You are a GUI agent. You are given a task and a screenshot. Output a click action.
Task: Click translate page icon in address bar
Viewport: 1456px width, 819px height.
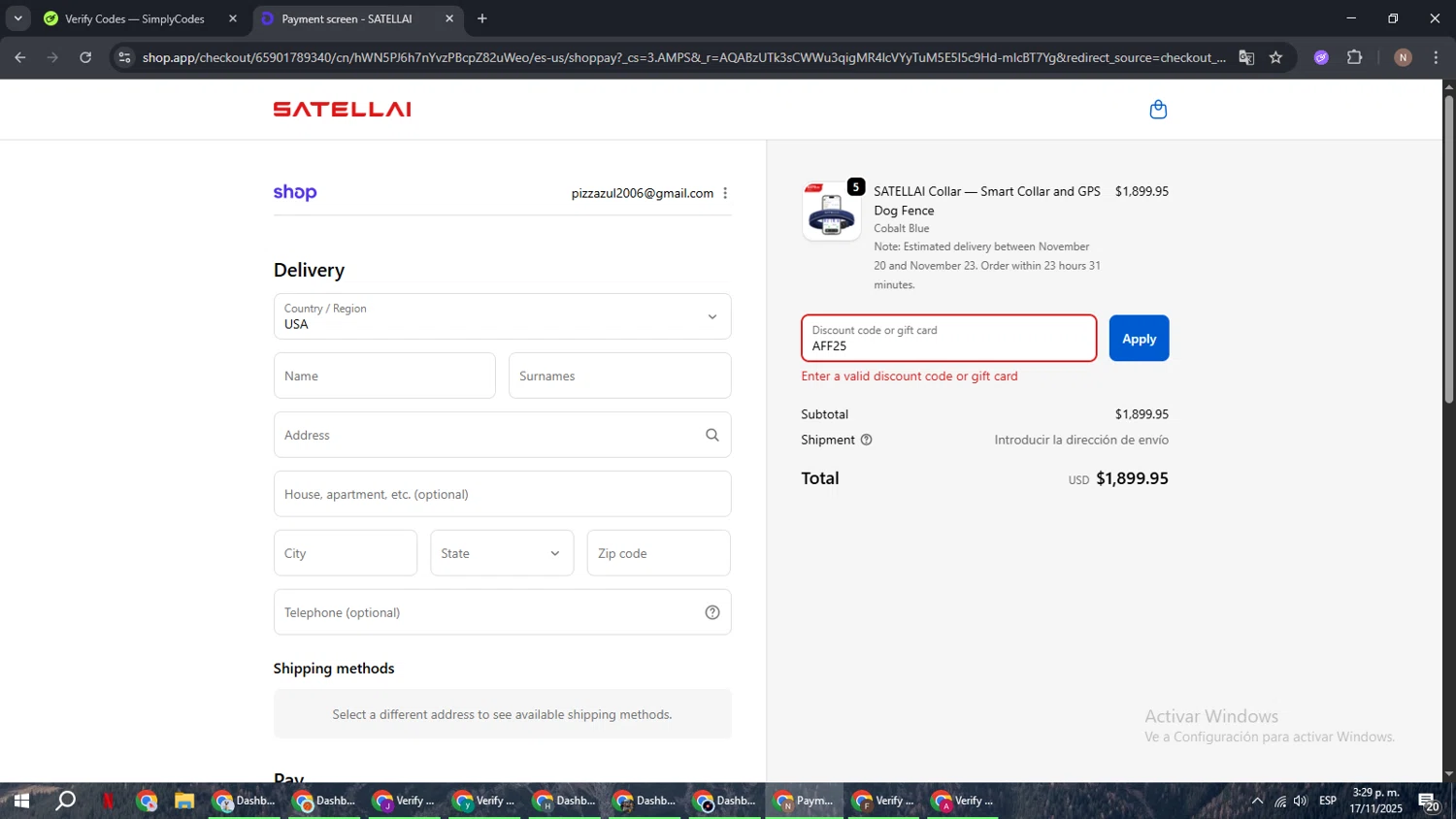[1246, 57]
